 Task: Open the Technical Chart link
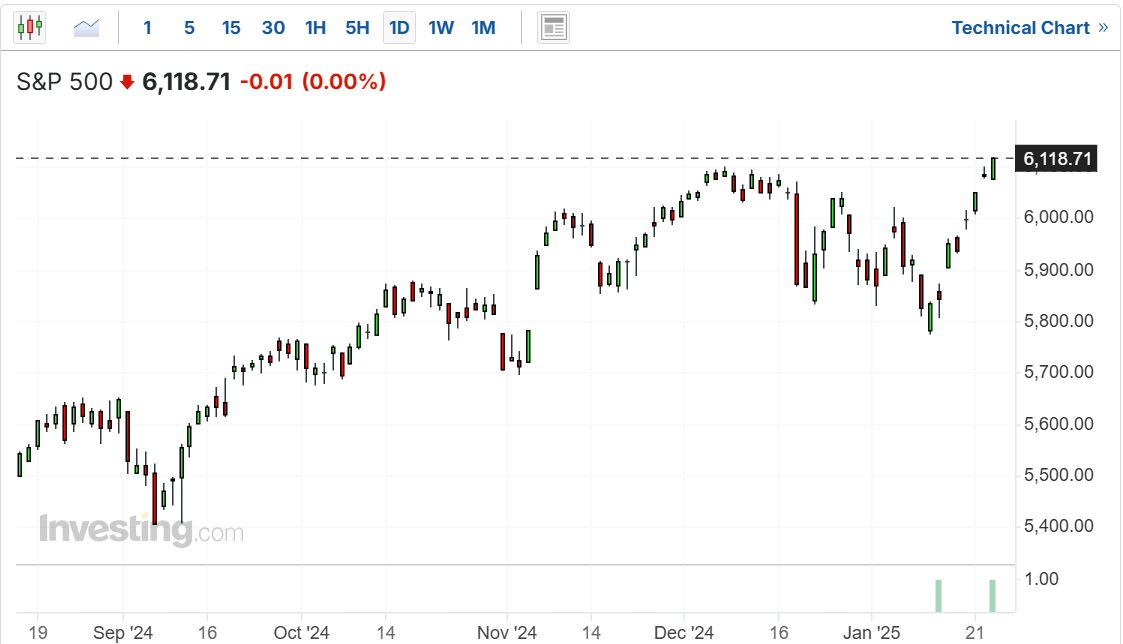pos(1029,28)
